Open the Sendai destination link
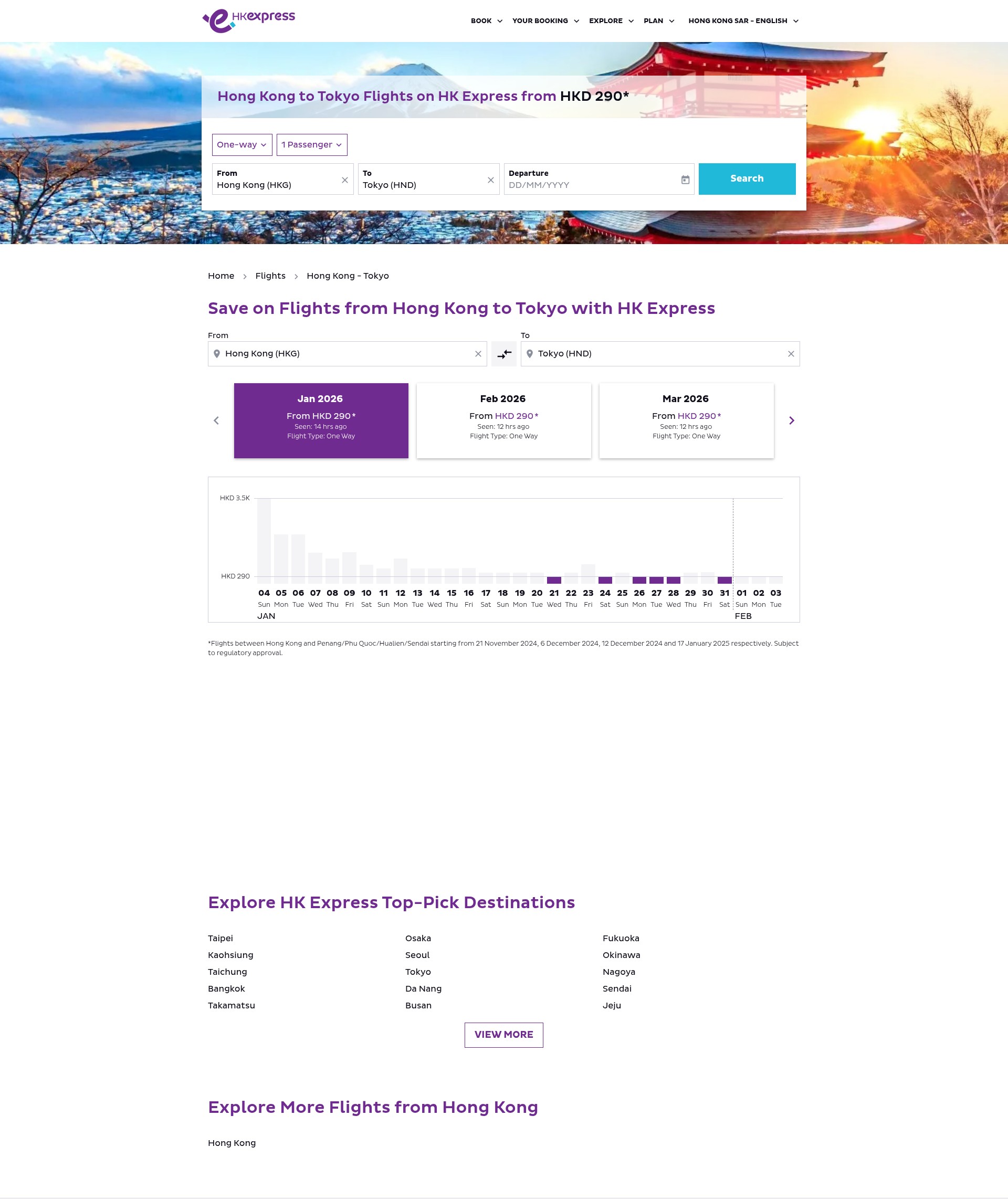The image size is (1008, 1200). [x=616, y=988]
